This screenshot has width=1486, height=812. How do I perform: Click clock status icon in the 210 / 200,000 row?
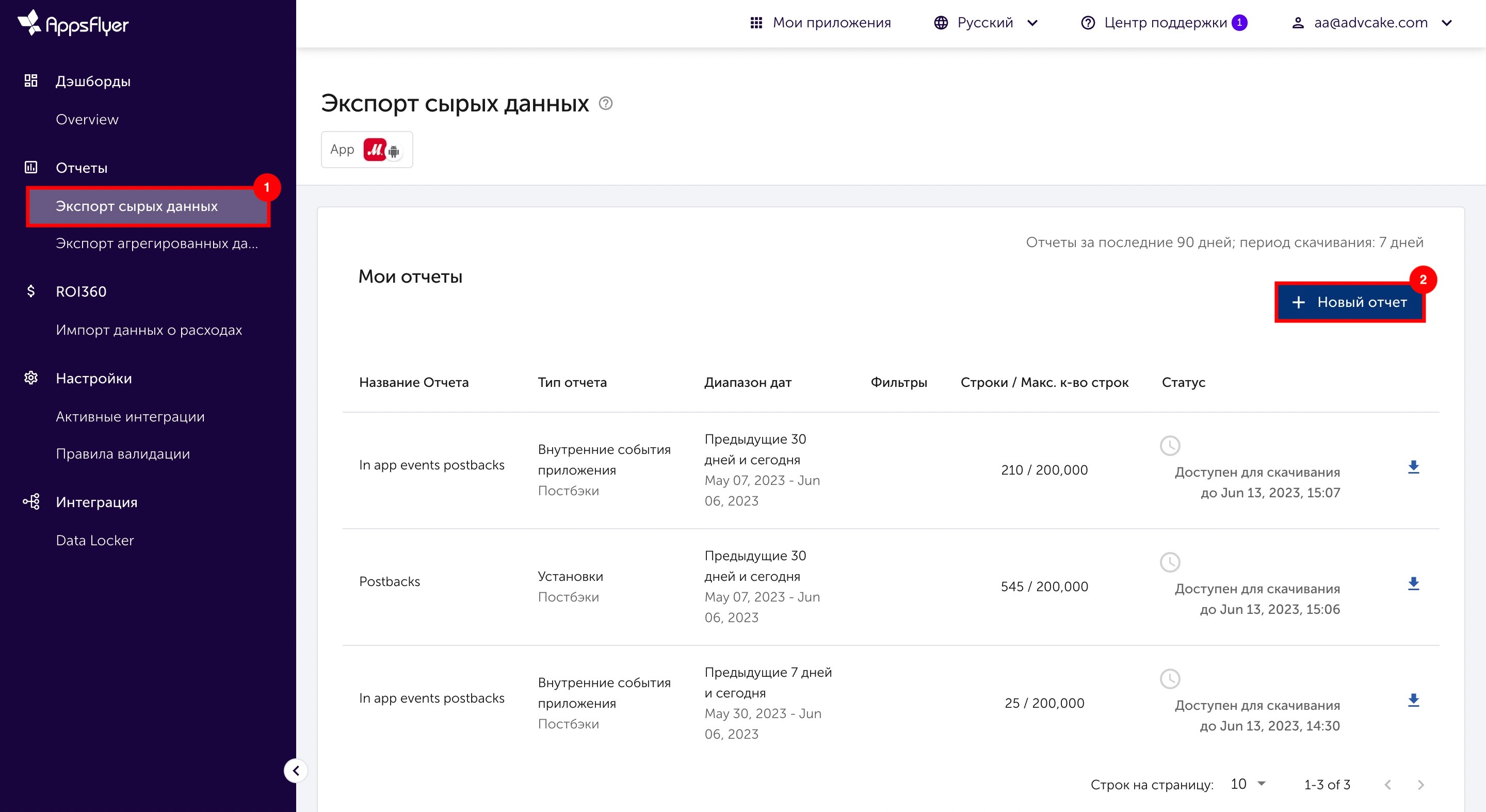[x=1170, y=445]
